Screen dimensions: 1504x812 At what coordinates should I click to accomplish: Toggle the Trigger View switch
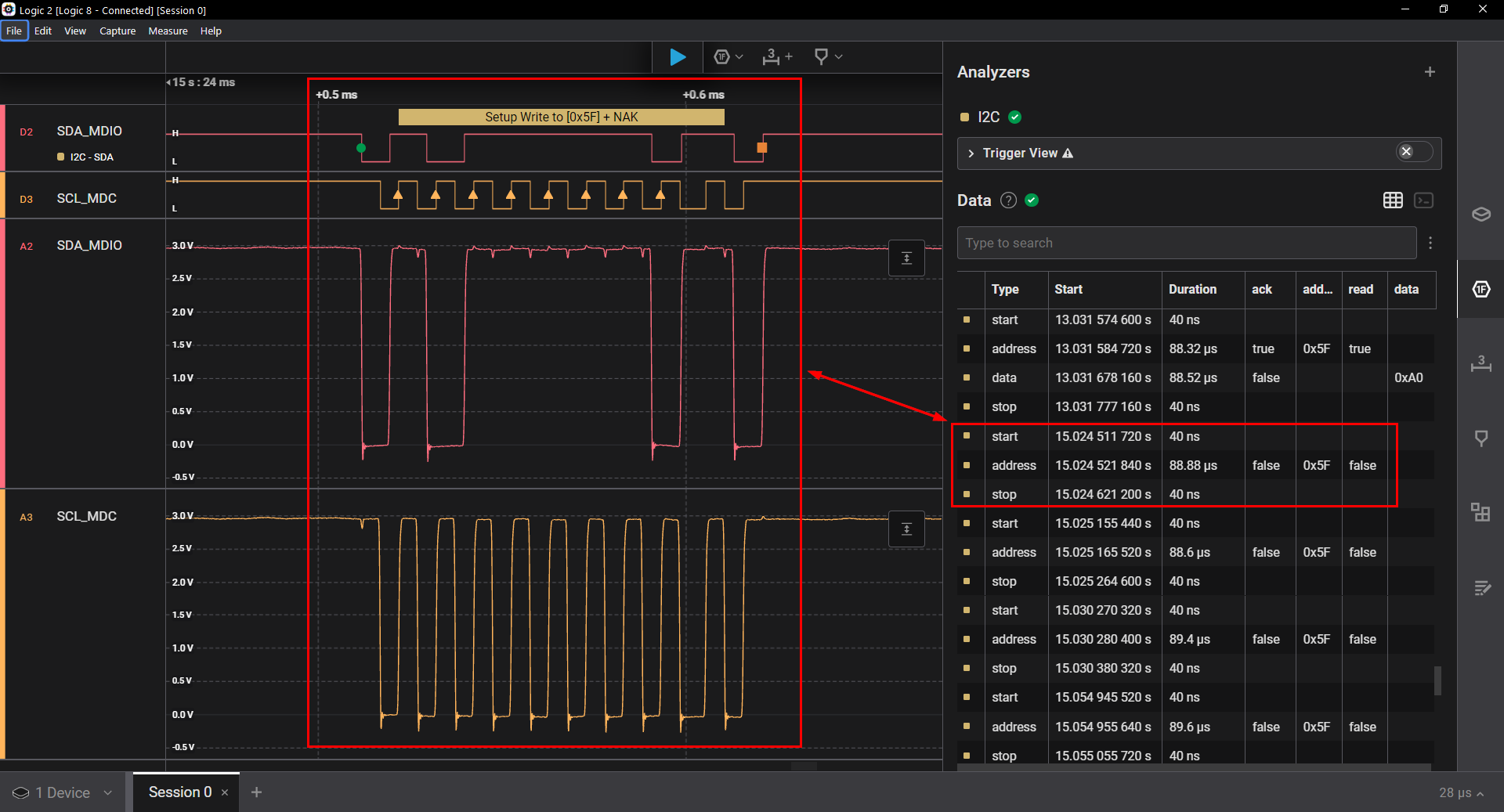(x=1414, y=152)
